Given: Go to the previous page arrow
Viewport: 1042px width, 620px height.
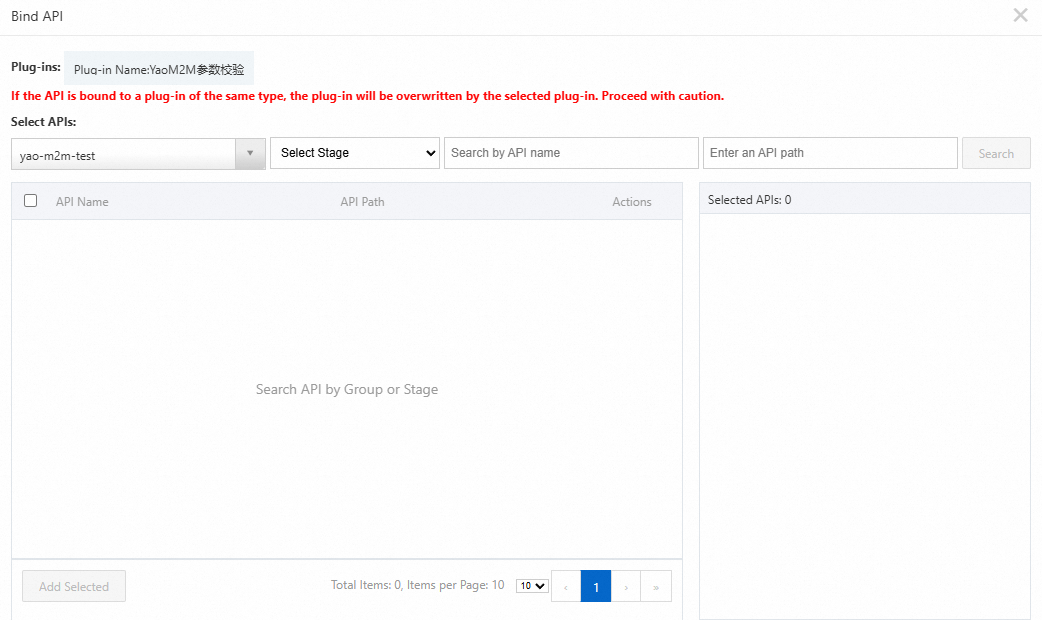Looking at the screenshot, I should point(566,587).
